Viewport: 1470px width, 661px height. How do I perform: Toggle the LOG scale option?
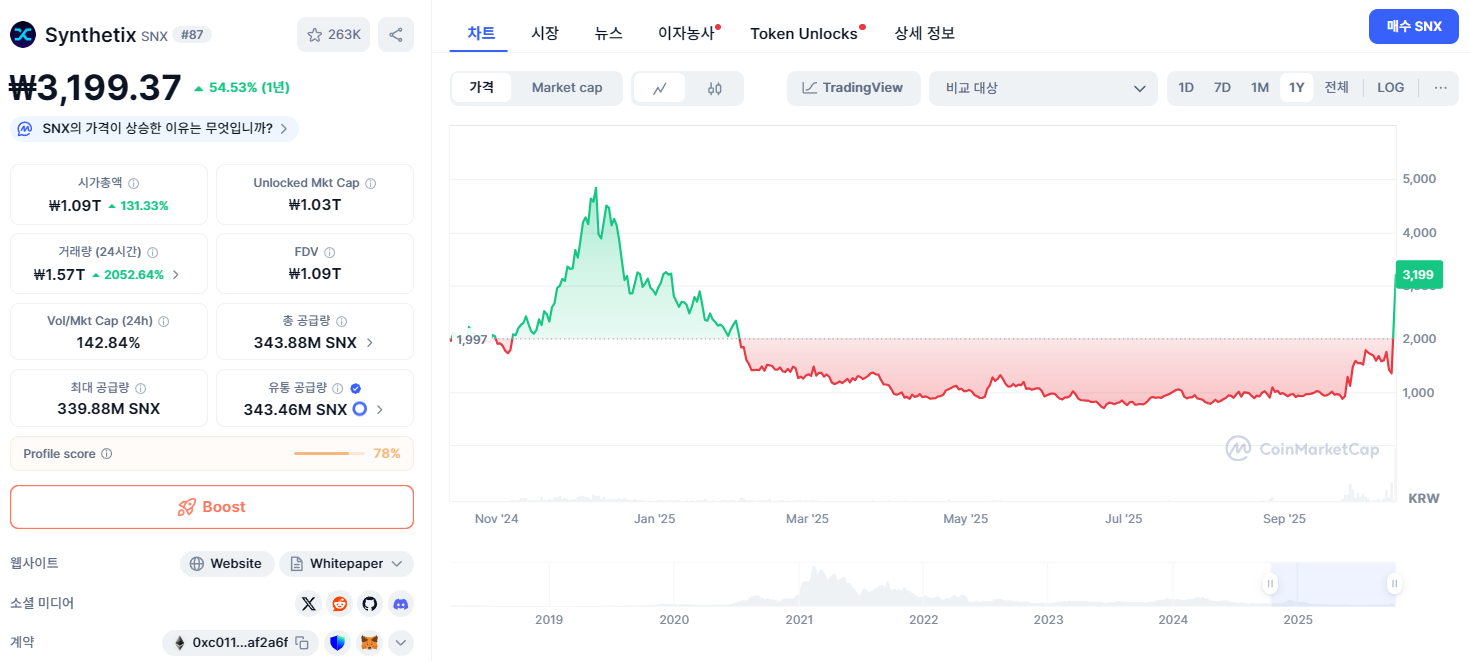point(1390,88)
